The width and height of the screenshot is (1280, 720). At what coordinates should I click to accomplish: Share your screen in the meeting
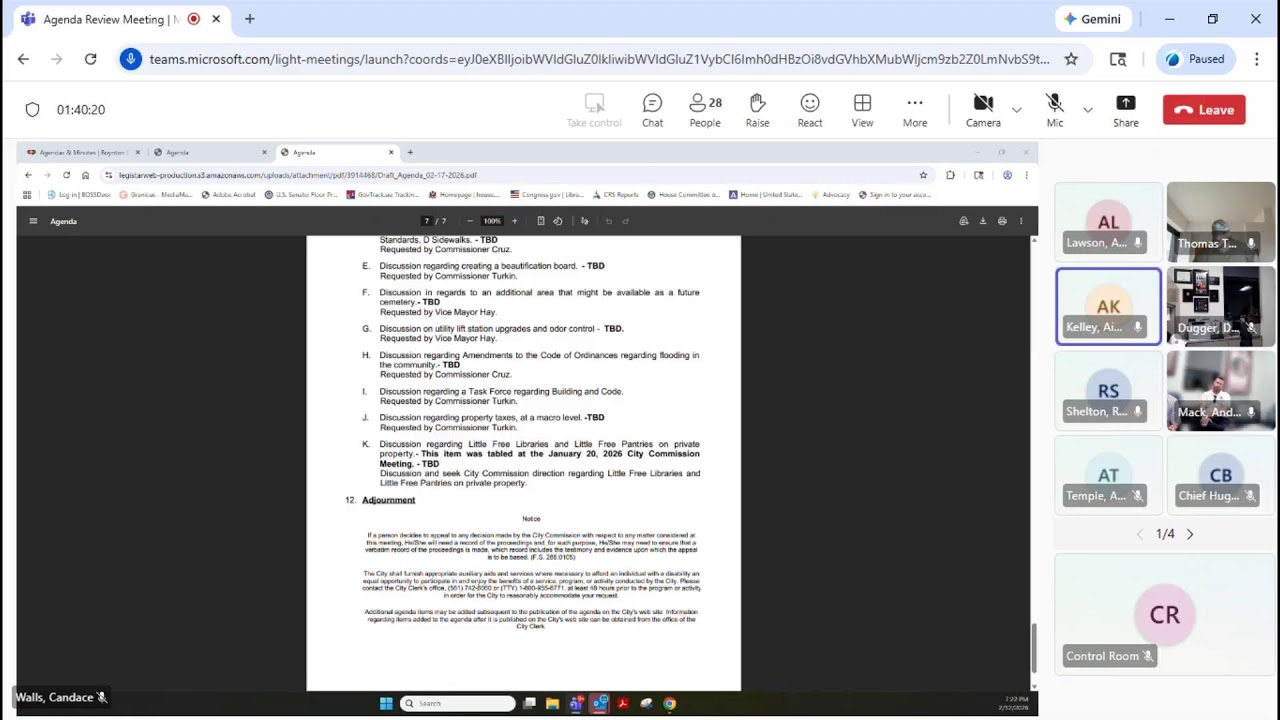[1126, 110]
